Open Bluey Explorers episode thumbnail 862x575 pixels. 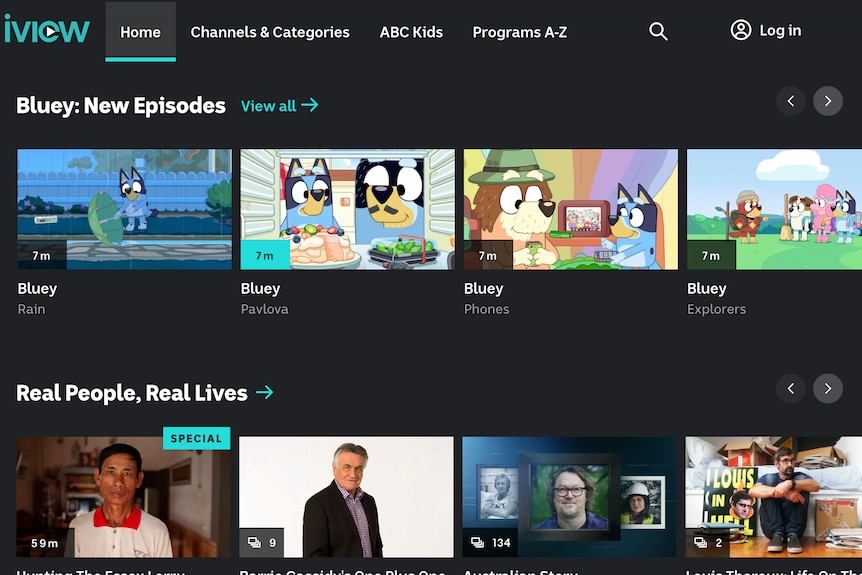pyautogui.click(x=774, y=209)
